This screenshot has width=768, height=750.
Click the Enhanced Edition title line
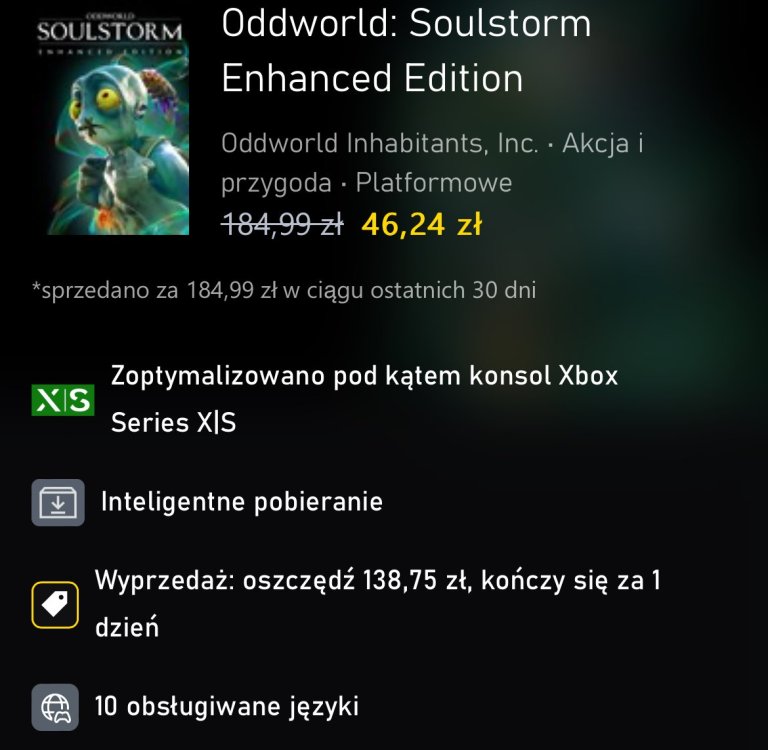[x=372, y=78]
